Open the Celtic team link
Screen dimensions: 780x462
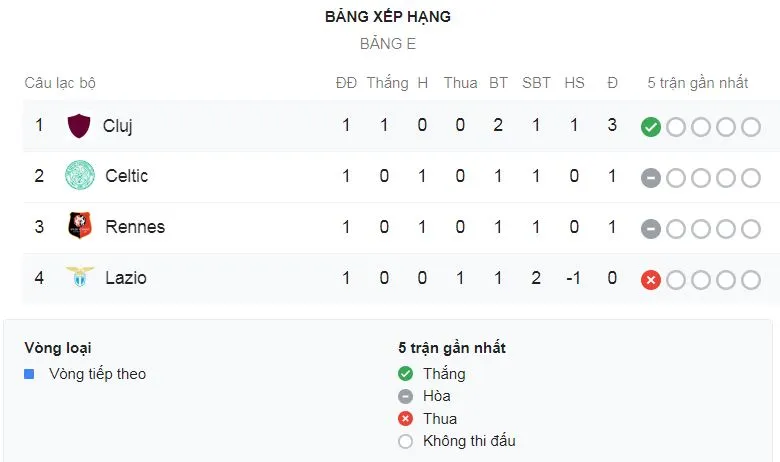tap(126, 176)
